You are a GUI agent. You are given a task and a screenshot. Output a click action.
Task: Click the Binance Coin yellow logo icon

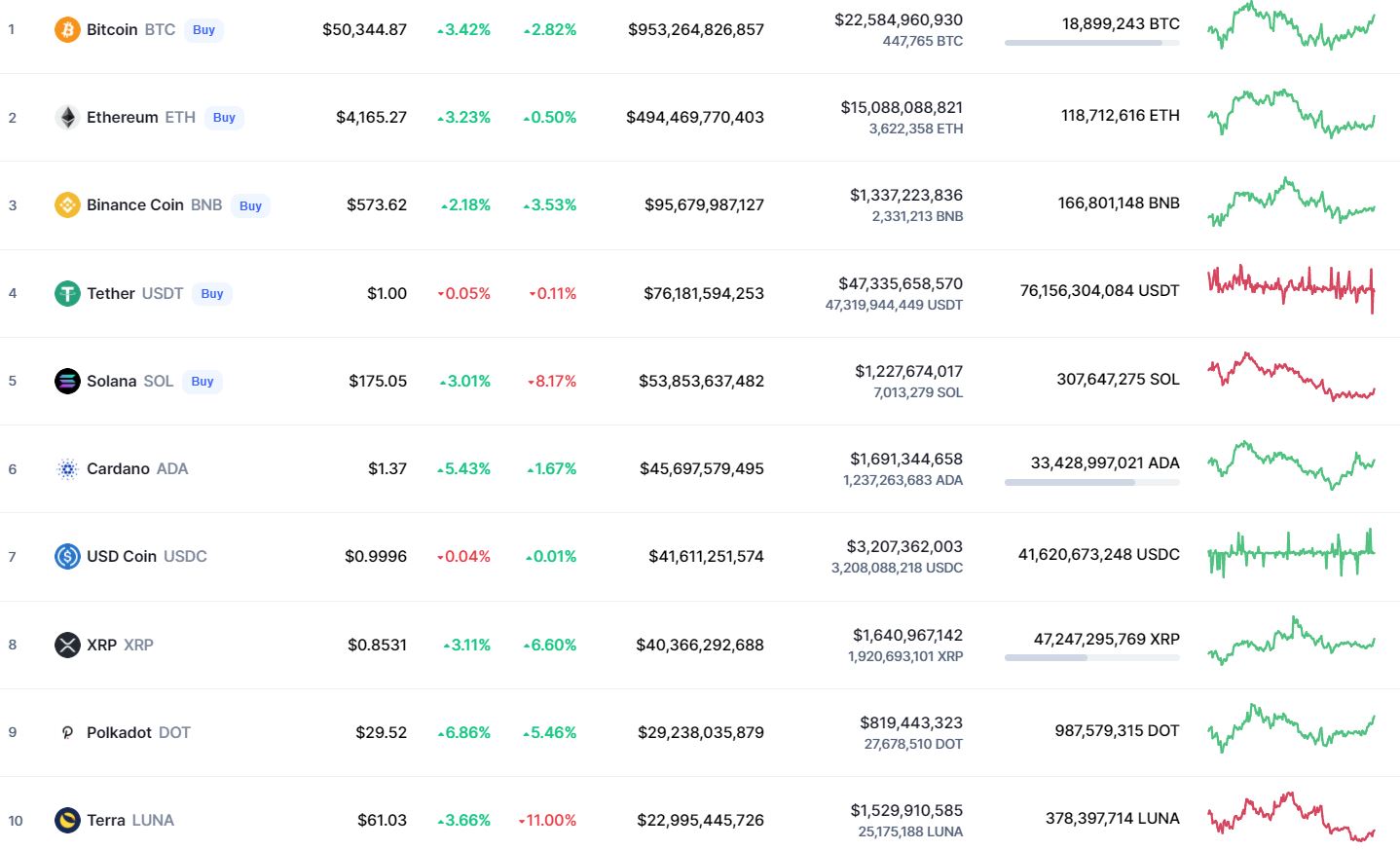[67, 205]
